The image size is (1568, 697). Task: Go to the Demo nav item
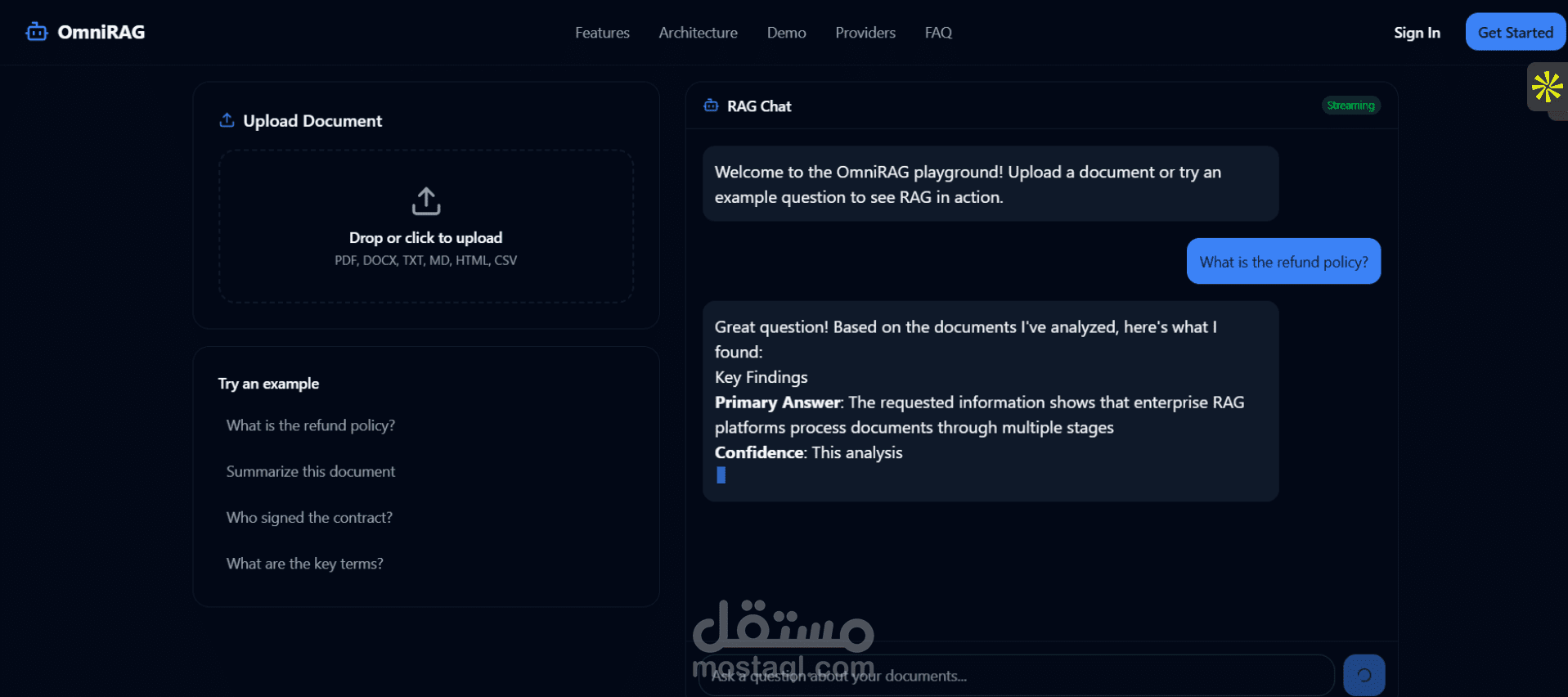click(x=786, y=33)
